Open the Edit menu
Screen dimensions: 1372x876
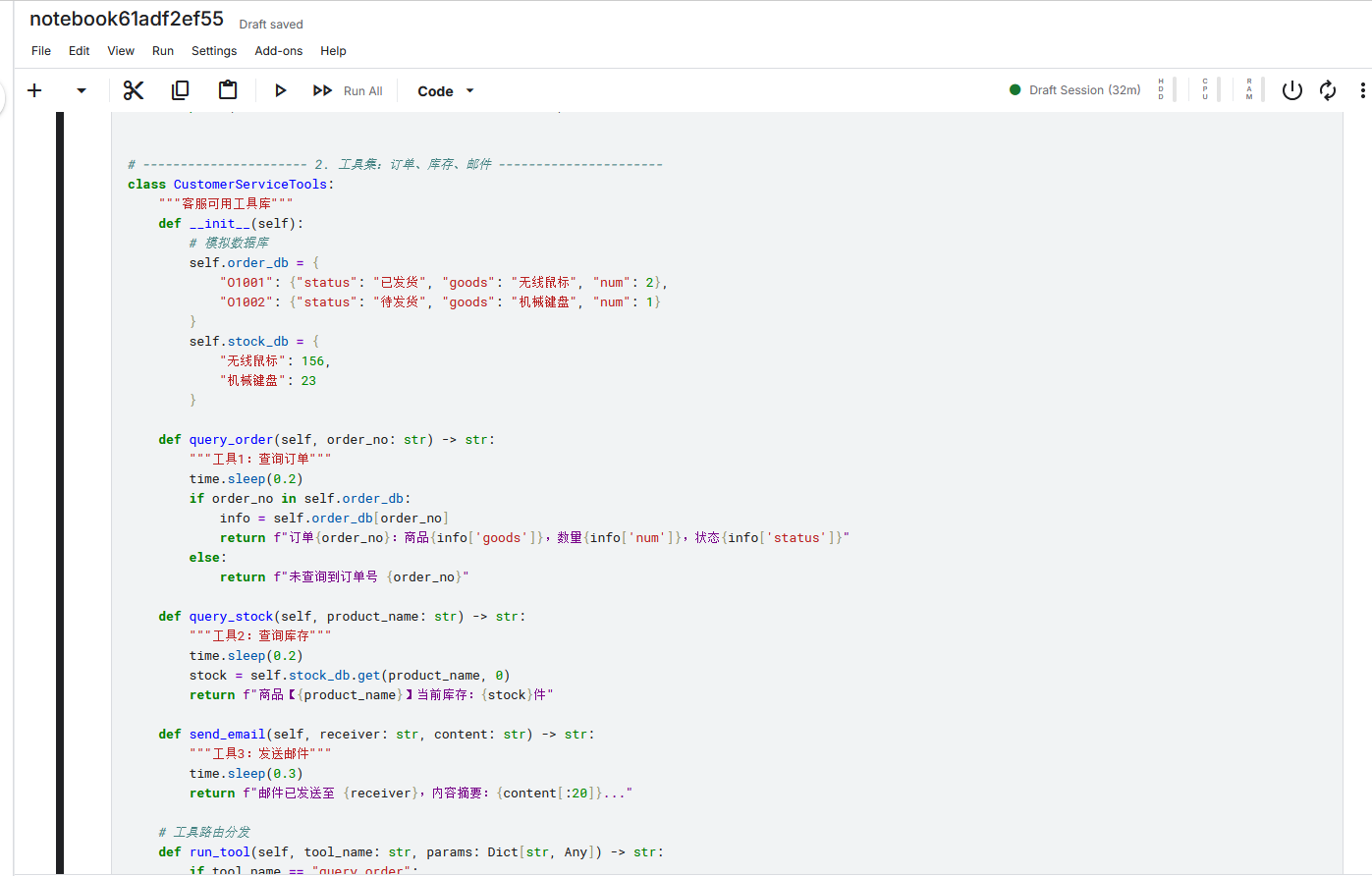click(x=80, y=51)
